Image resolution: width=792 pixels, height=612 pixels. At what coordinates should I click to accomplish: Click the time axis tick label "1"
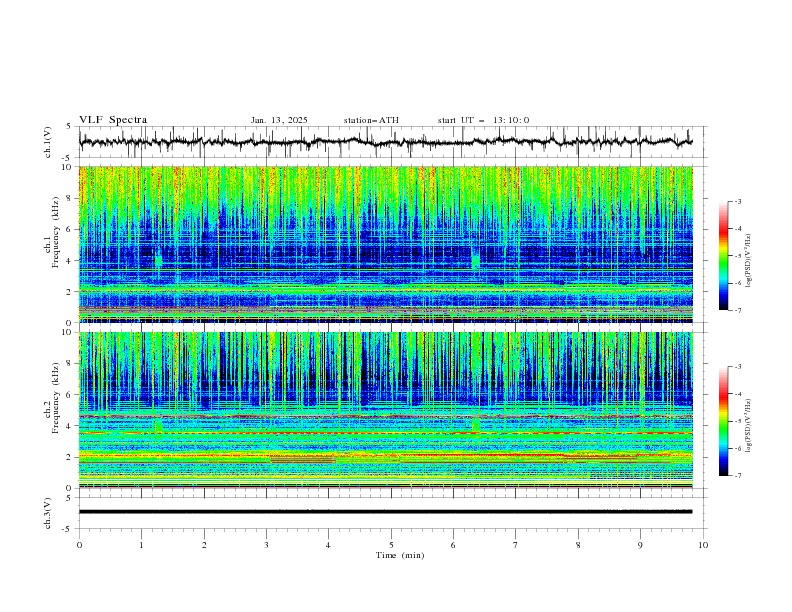(x=141, y=545)
